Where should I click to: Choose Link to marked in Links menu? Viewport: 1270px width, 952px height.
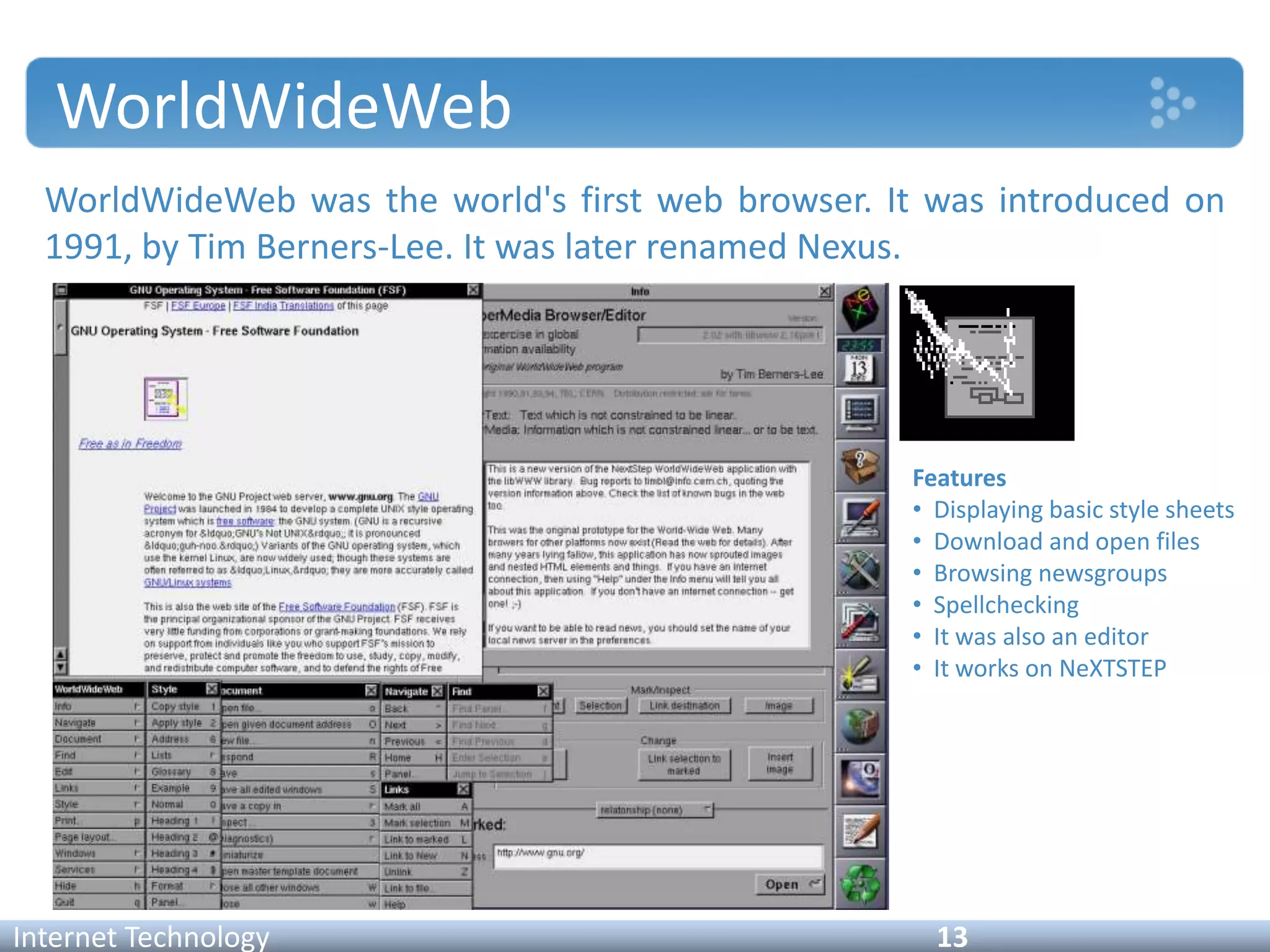[427, 839]
